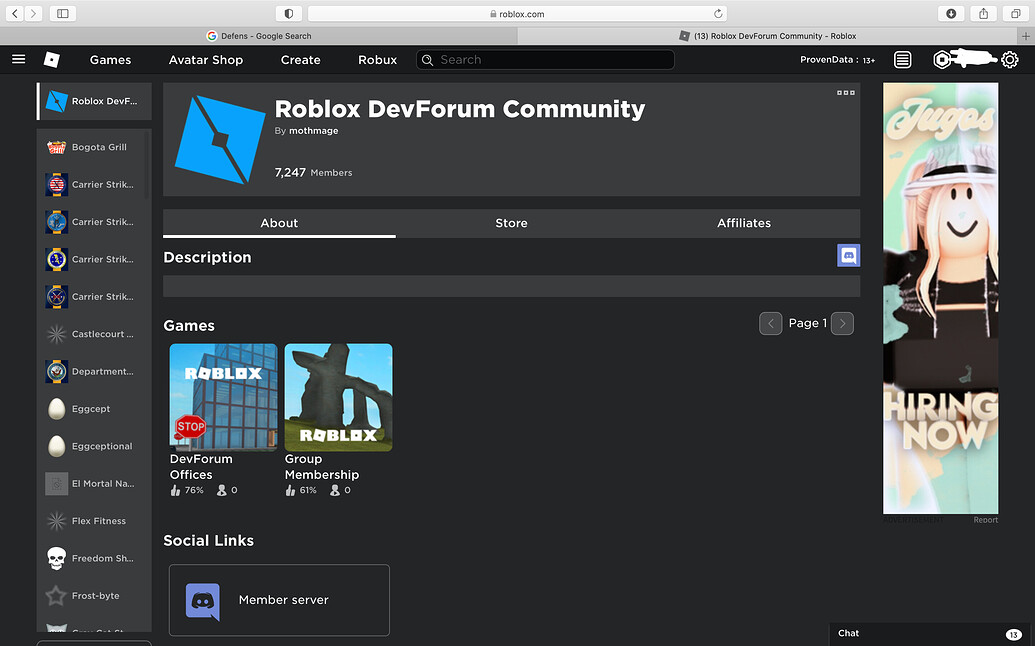Select Department group in sidebar
1035x646 pixels.
[94, 371]
